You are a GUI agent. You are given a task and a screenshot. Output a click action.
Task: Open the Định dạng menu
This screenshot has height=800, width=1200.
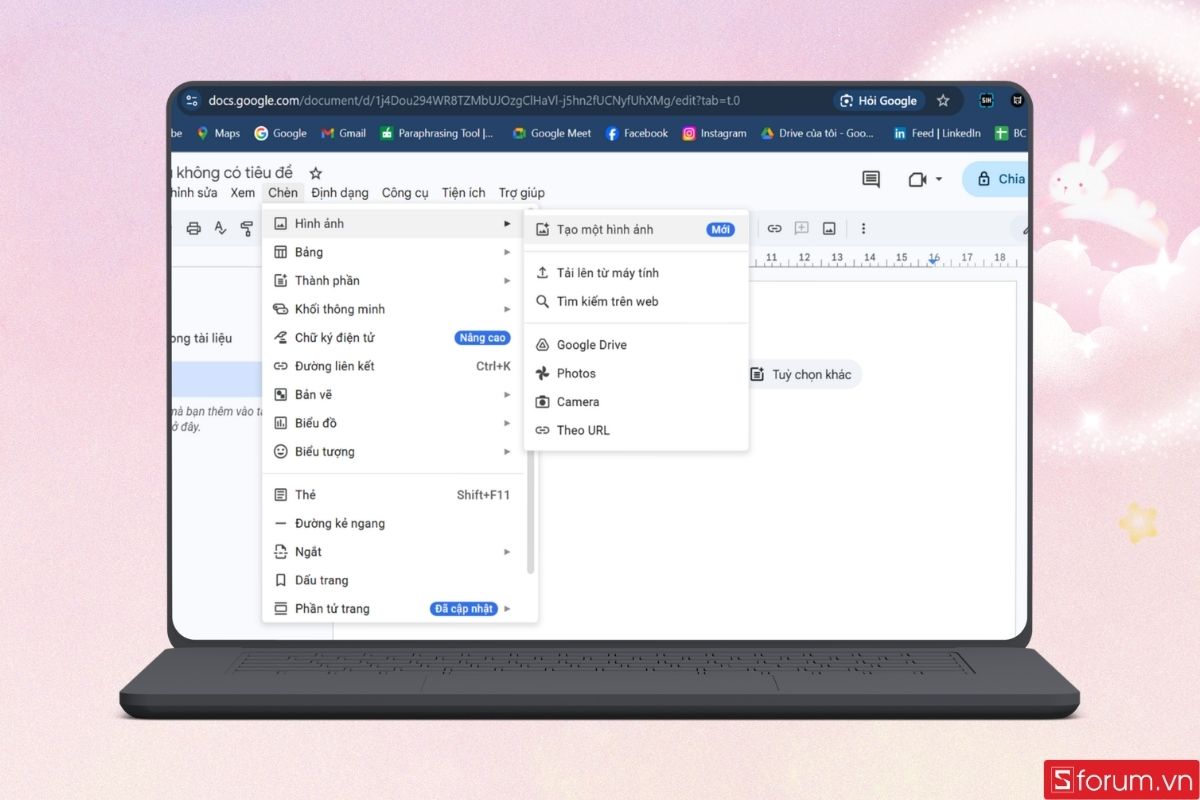339,193
